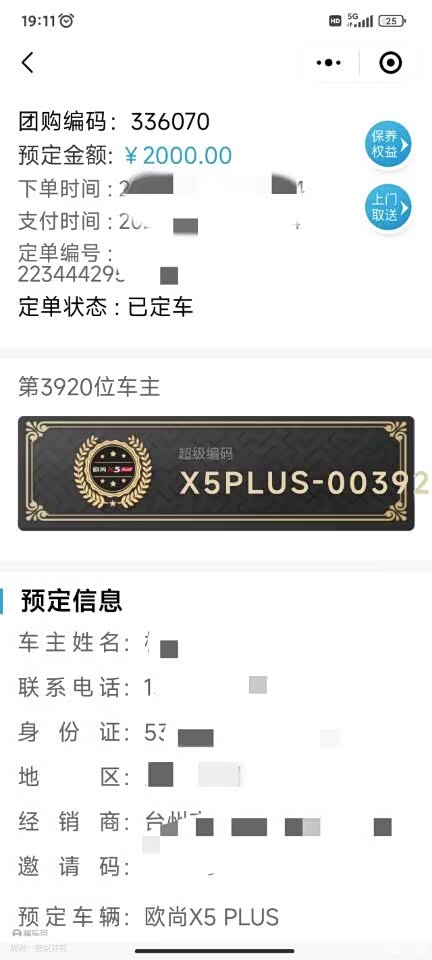Tap the ¥2000.00 deposit amount
Screen dimensions: 432x960
click(x=178, y=156)
